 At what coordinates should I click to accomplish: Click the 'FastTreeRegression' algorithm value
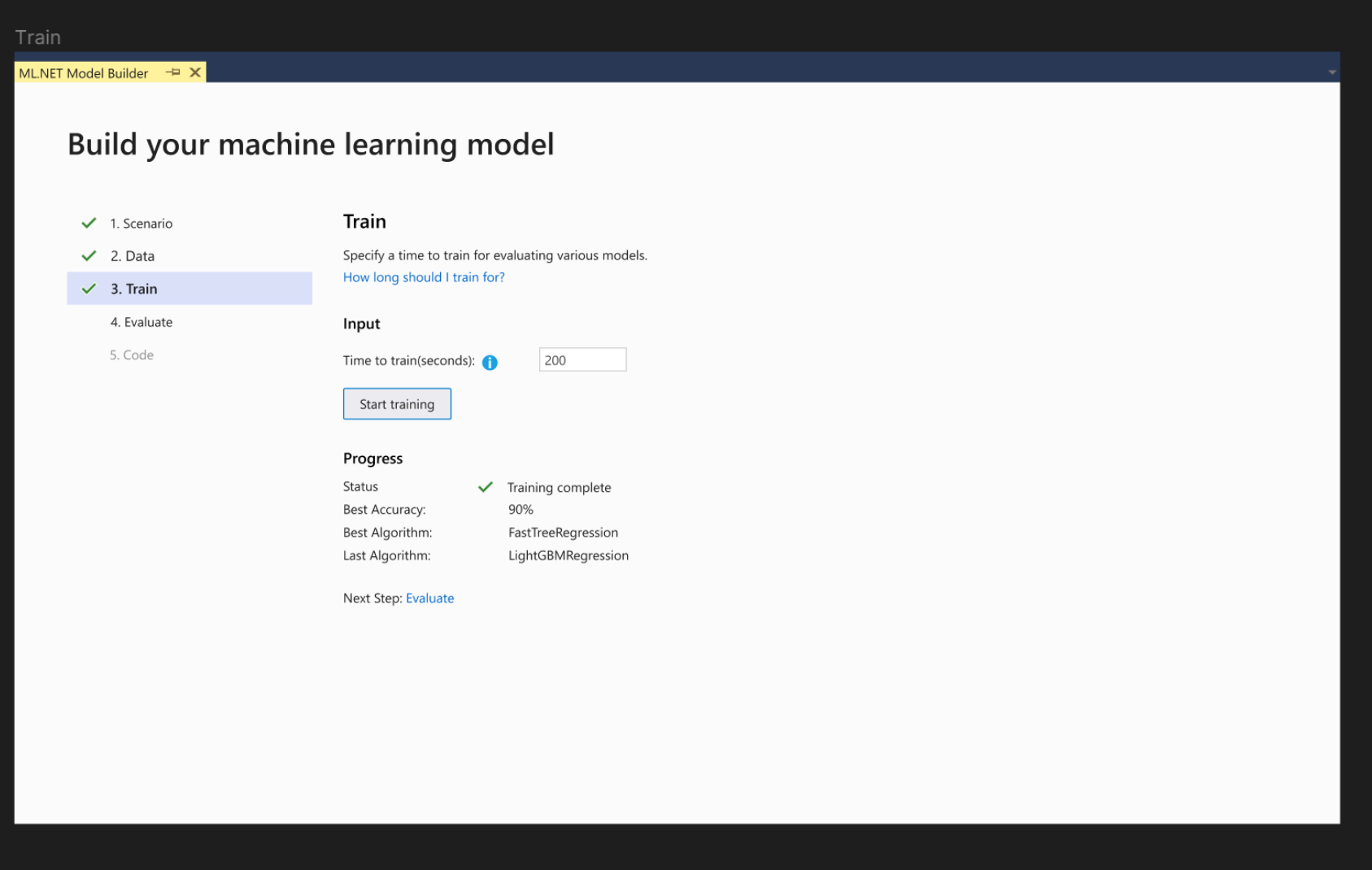pyautogui.click(x=563, y=533)
